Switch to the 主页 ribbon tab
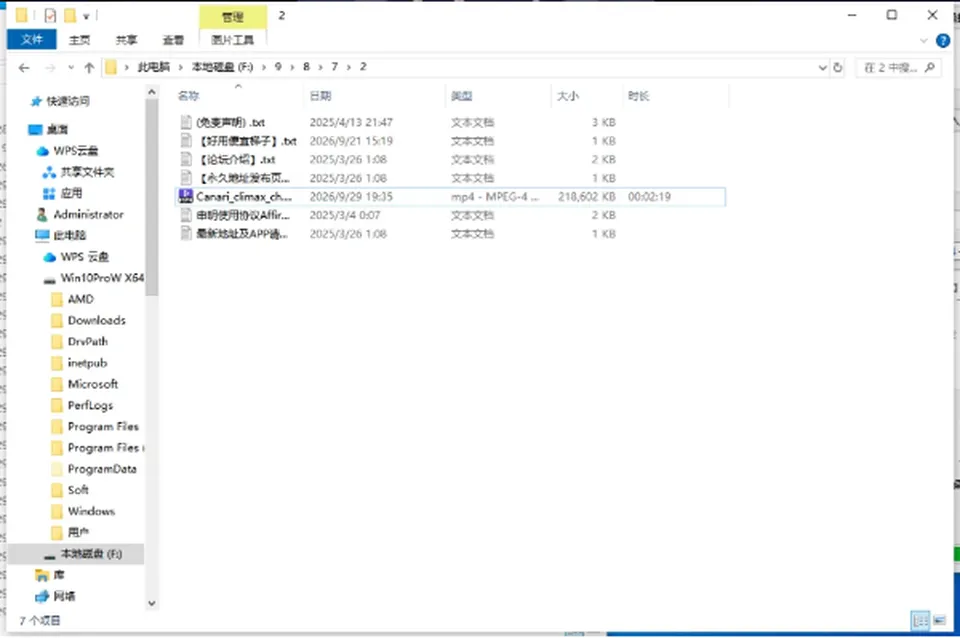This screenshot has height=638, width=960. coord(79,40)
